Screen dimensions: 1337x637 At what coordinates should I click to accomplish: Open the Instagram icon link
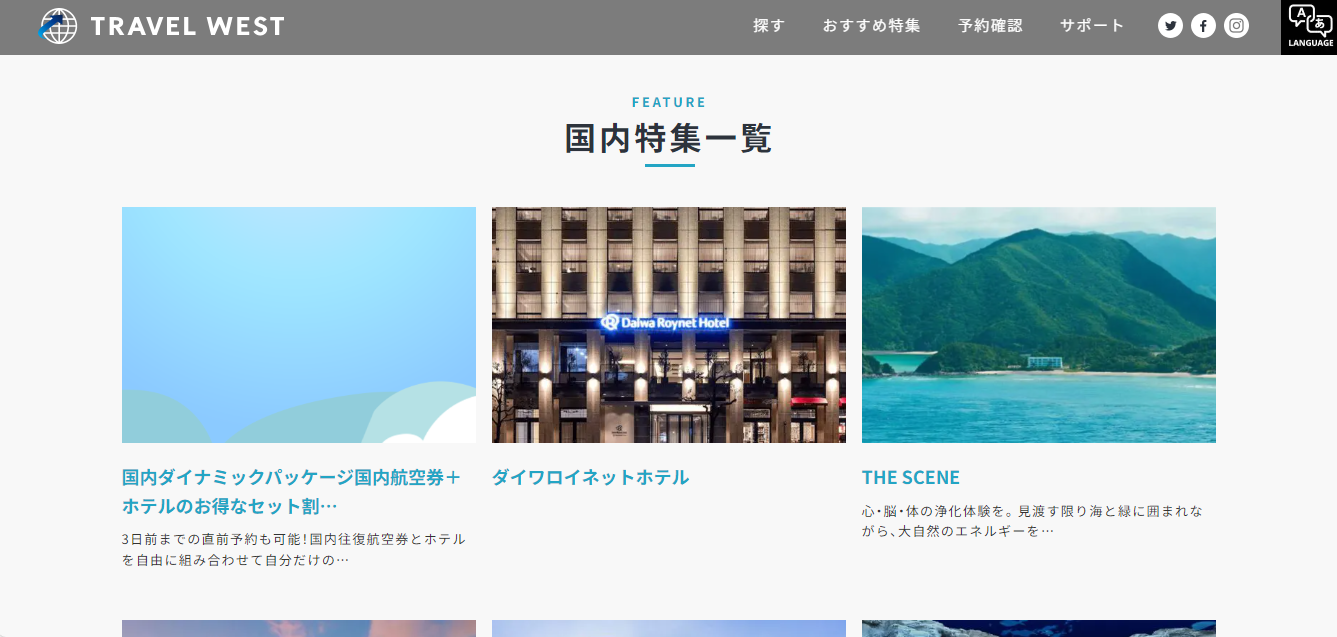click(1237, 26)
